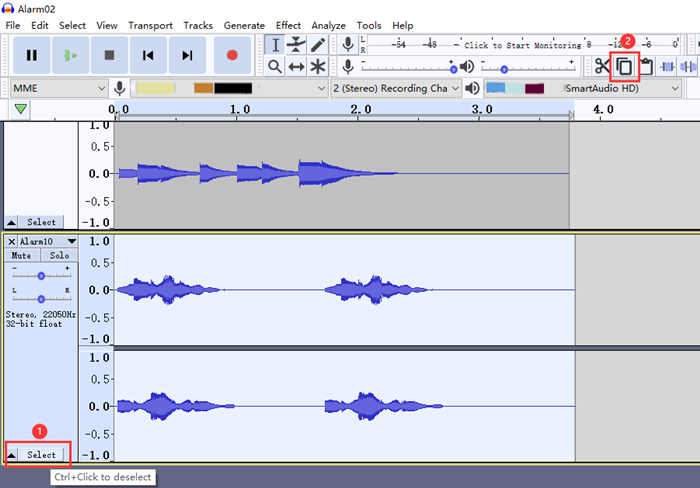Click Select button on Alarm10 track

41,455
